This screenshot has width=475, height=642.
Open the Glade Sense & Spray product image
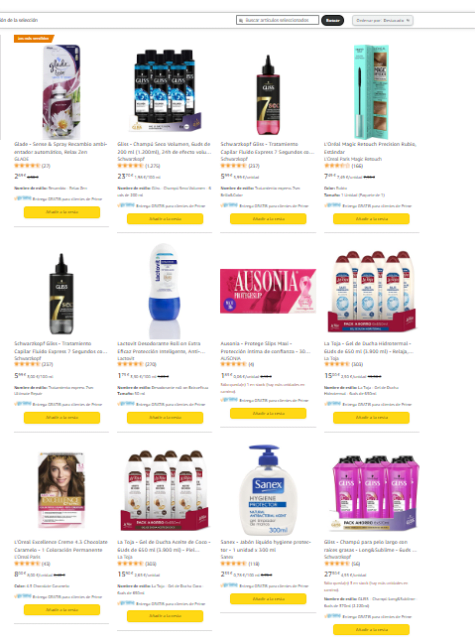point(62,92)
